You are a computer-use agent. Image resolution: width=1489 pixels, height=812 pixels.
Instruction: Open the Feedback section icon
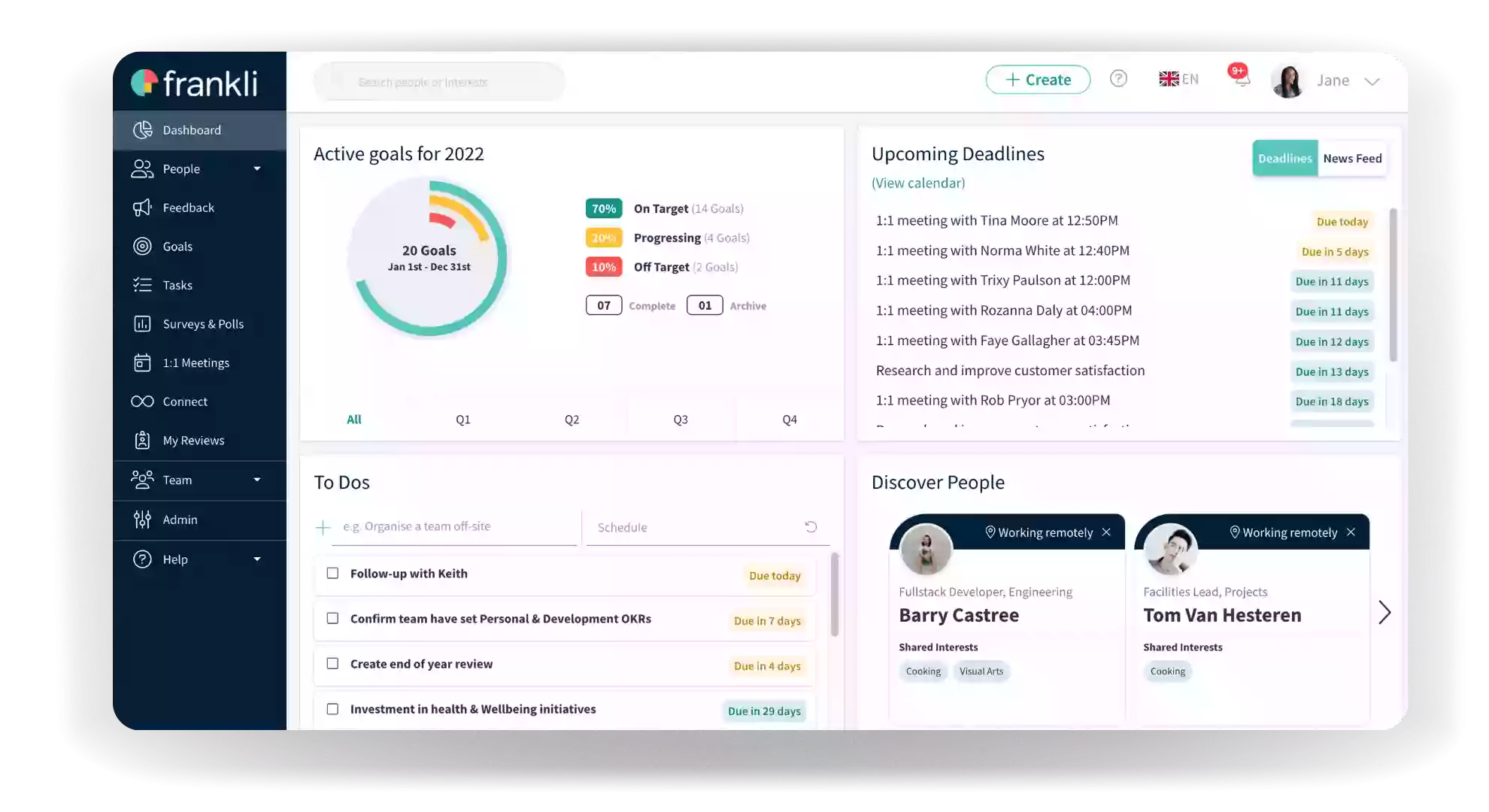tap(142, 207)
